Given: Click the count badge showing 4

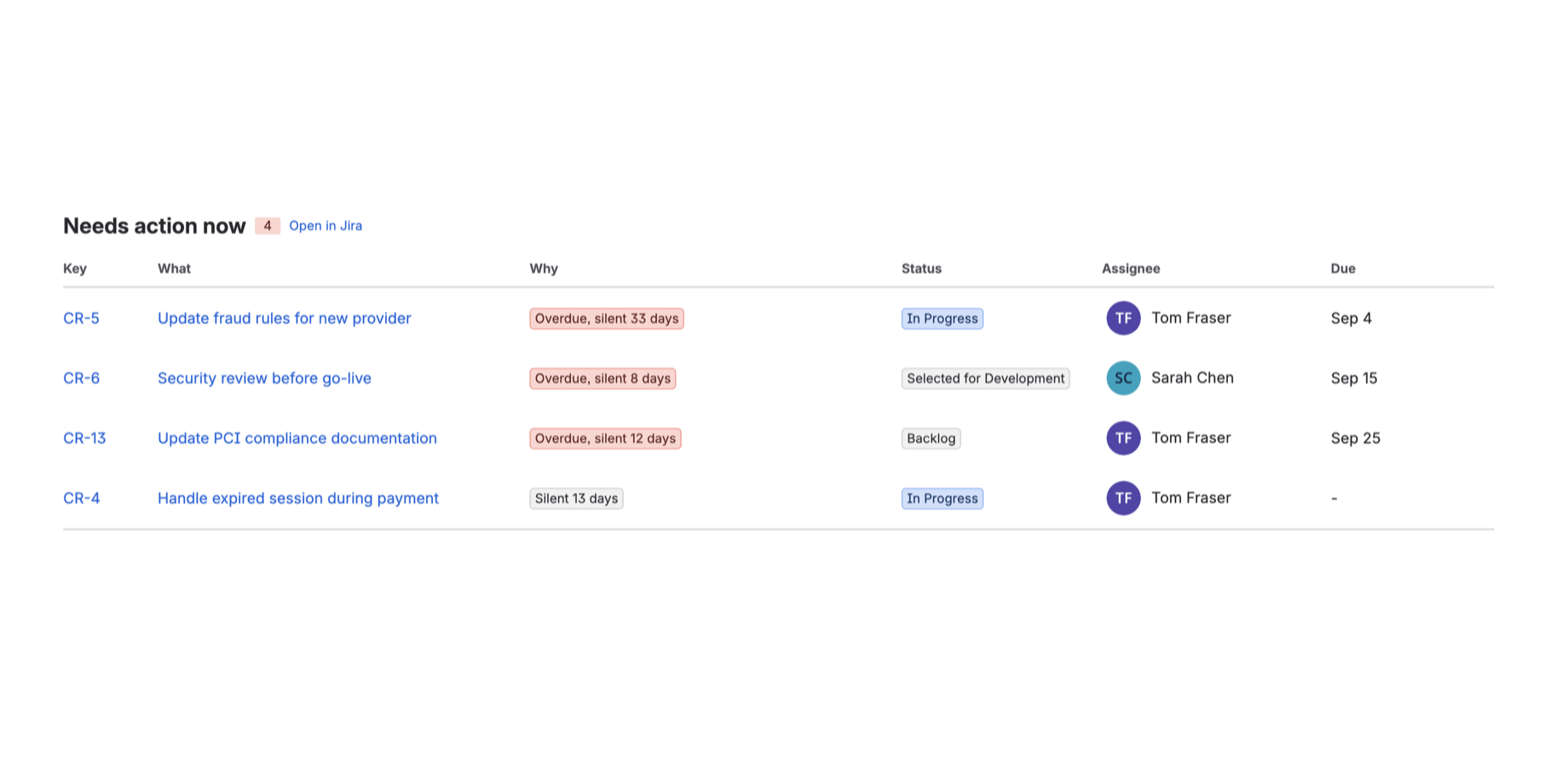Looking at the screenshot, I should click(x=268, y=226).
